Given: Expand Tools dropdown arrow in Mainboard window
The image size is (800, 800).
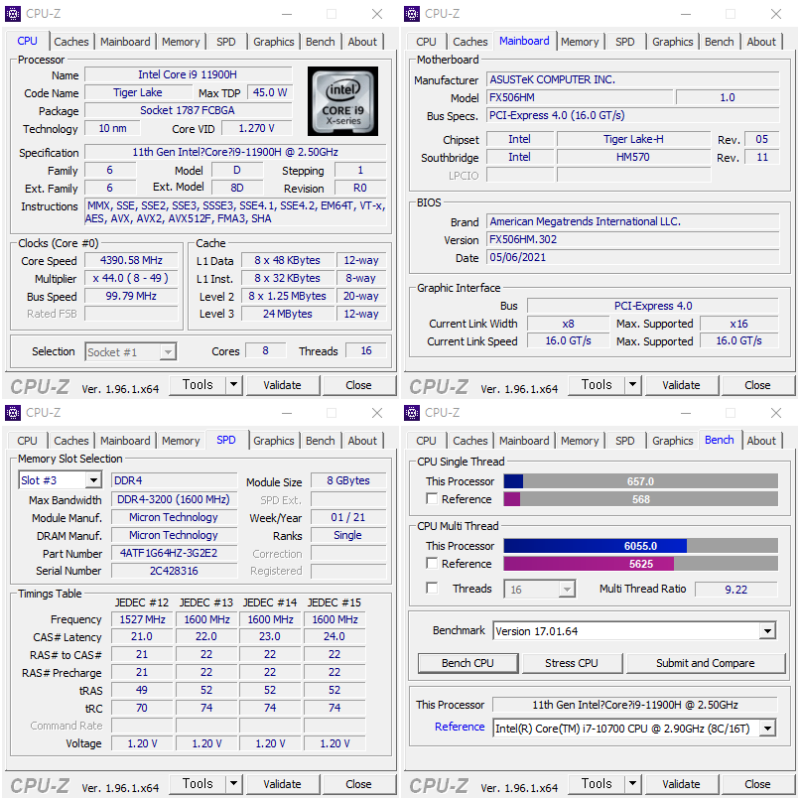Looking at the screenshot, I should 633,385.
